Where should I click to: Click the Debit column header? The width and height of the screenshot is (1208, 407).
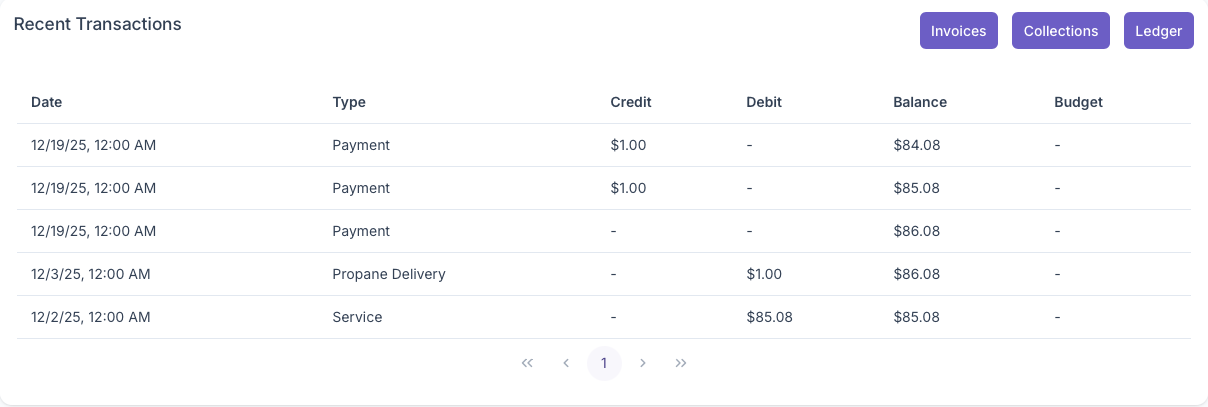click(x=764, y=102)
